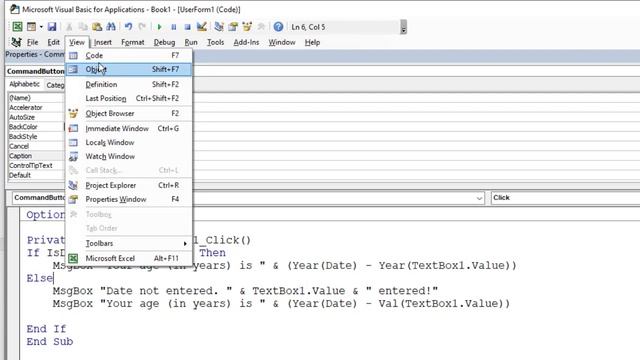Open the File menu
640x360 pixels.
[32, 42]
